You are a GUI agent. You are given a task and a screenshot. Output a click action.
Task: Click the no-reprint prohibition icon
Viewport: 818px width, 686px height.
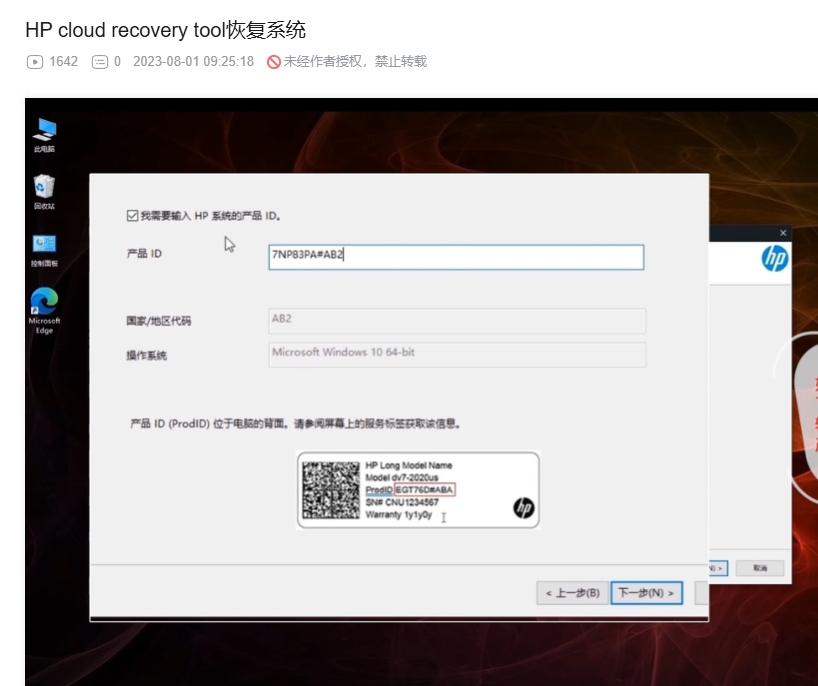273,62
